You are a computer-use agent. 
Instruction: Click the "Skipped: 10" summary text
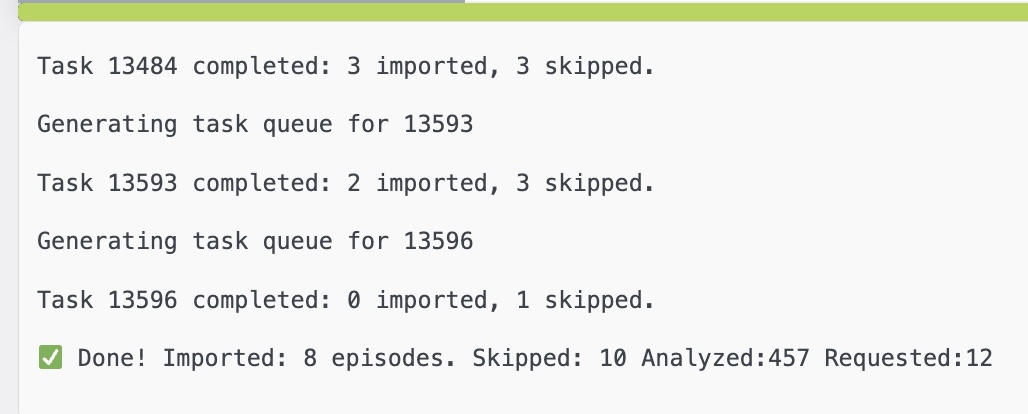pos(549,358)
